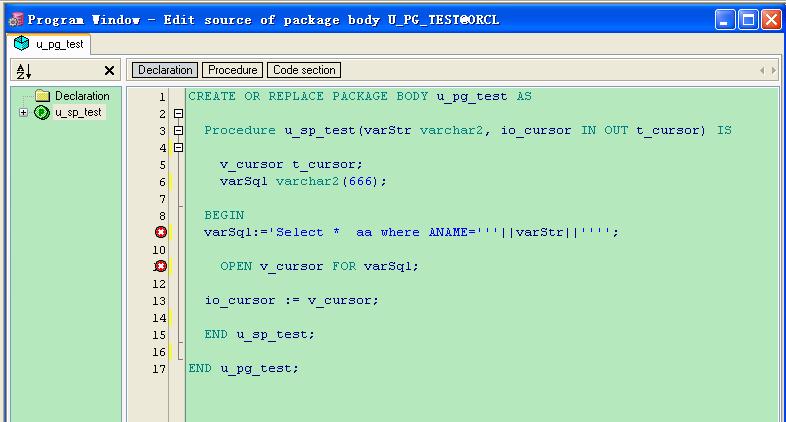Collapse the code fold on line 4
The image size is (786, 422).
[178, 148]
